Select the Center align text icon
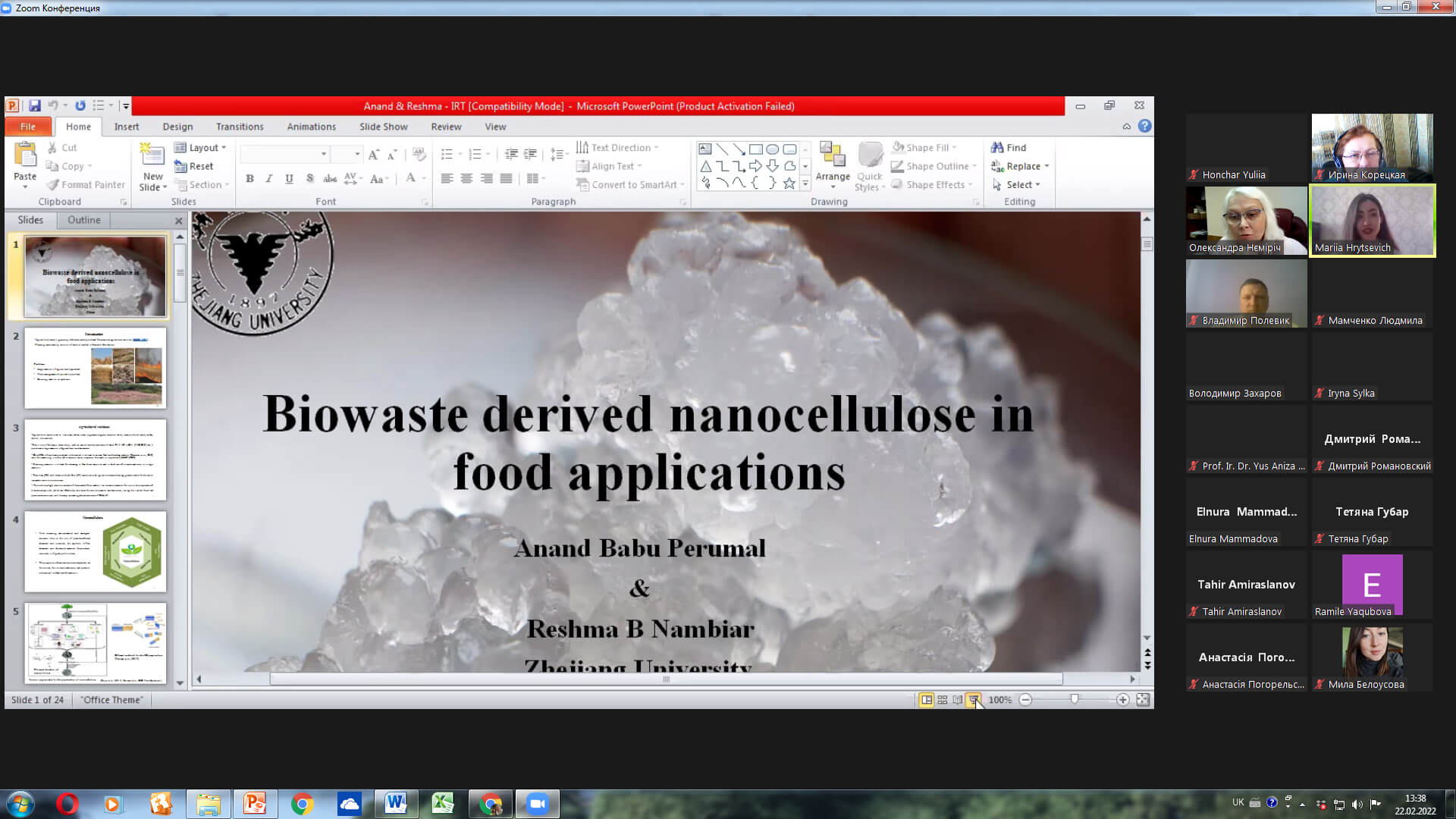The width and height of the screenshot is (1456, 819). [x=466, y=179]
